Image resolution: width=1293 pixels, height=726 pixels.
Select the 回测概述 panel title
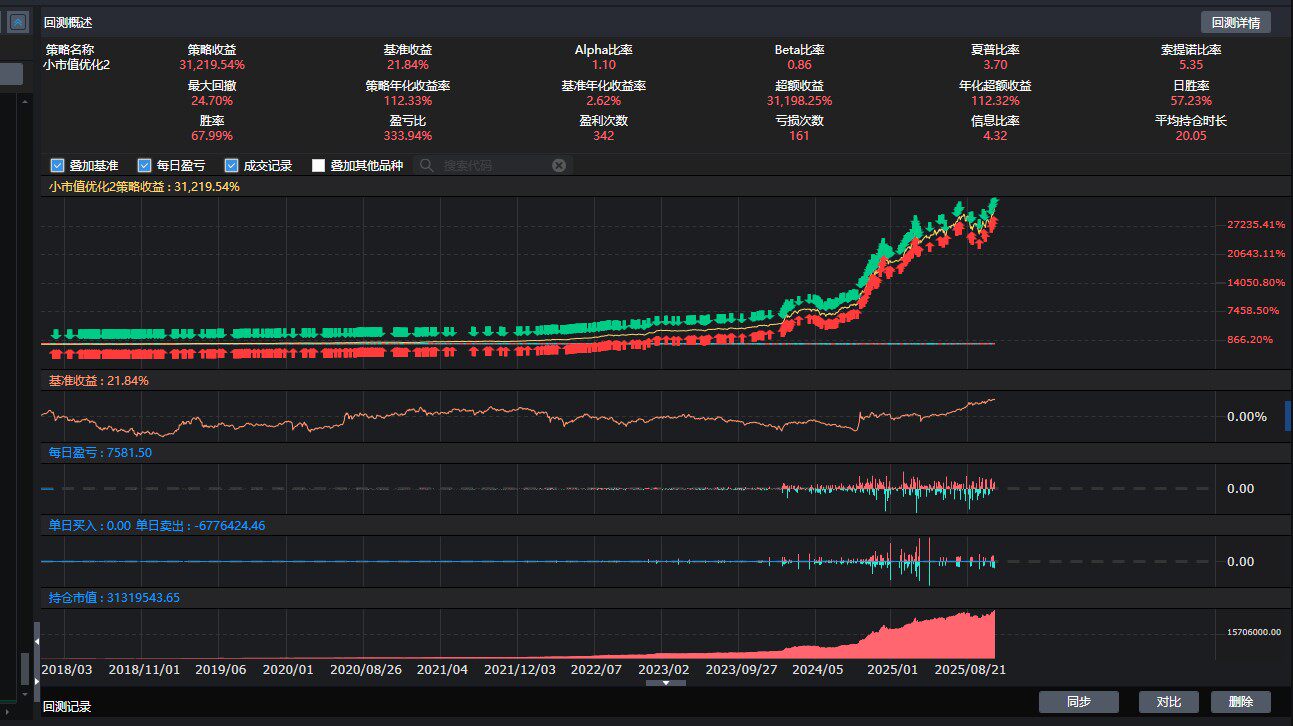(x=68, y=22)
